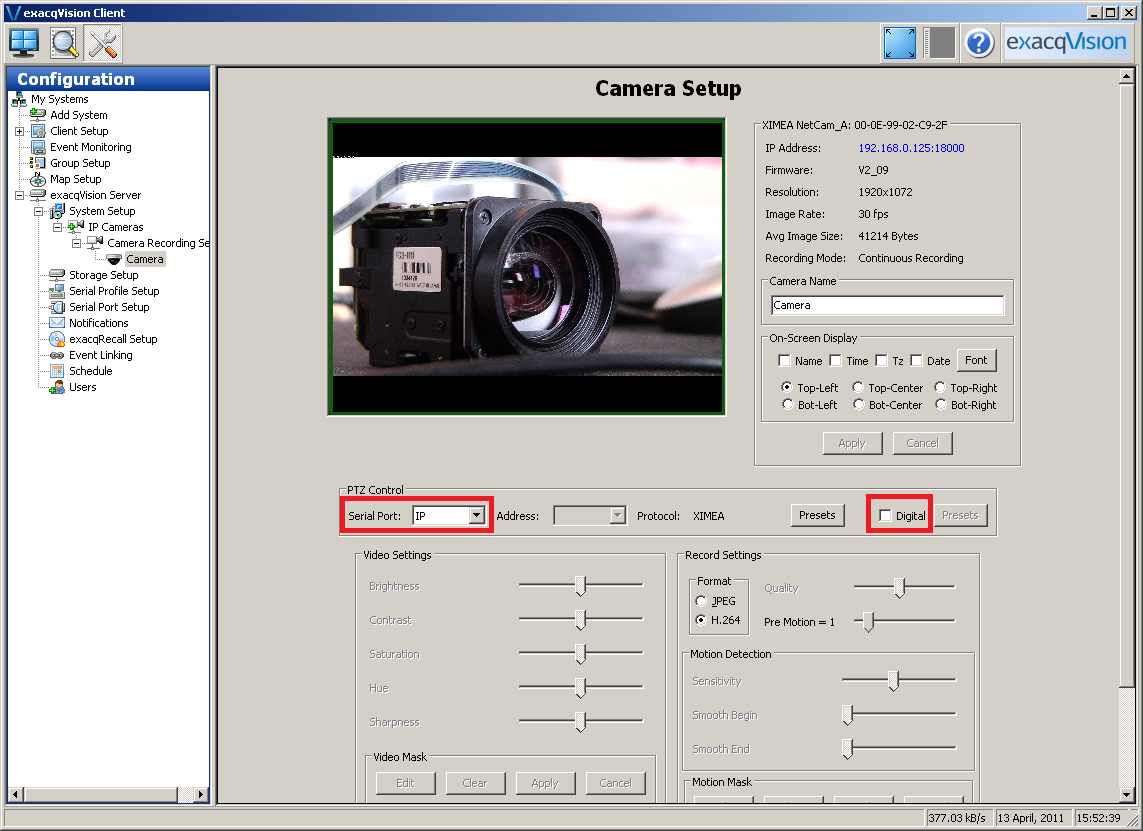Click the Pre Motion slider
Screen dimensions: 1143x831
tap(904, 621)
